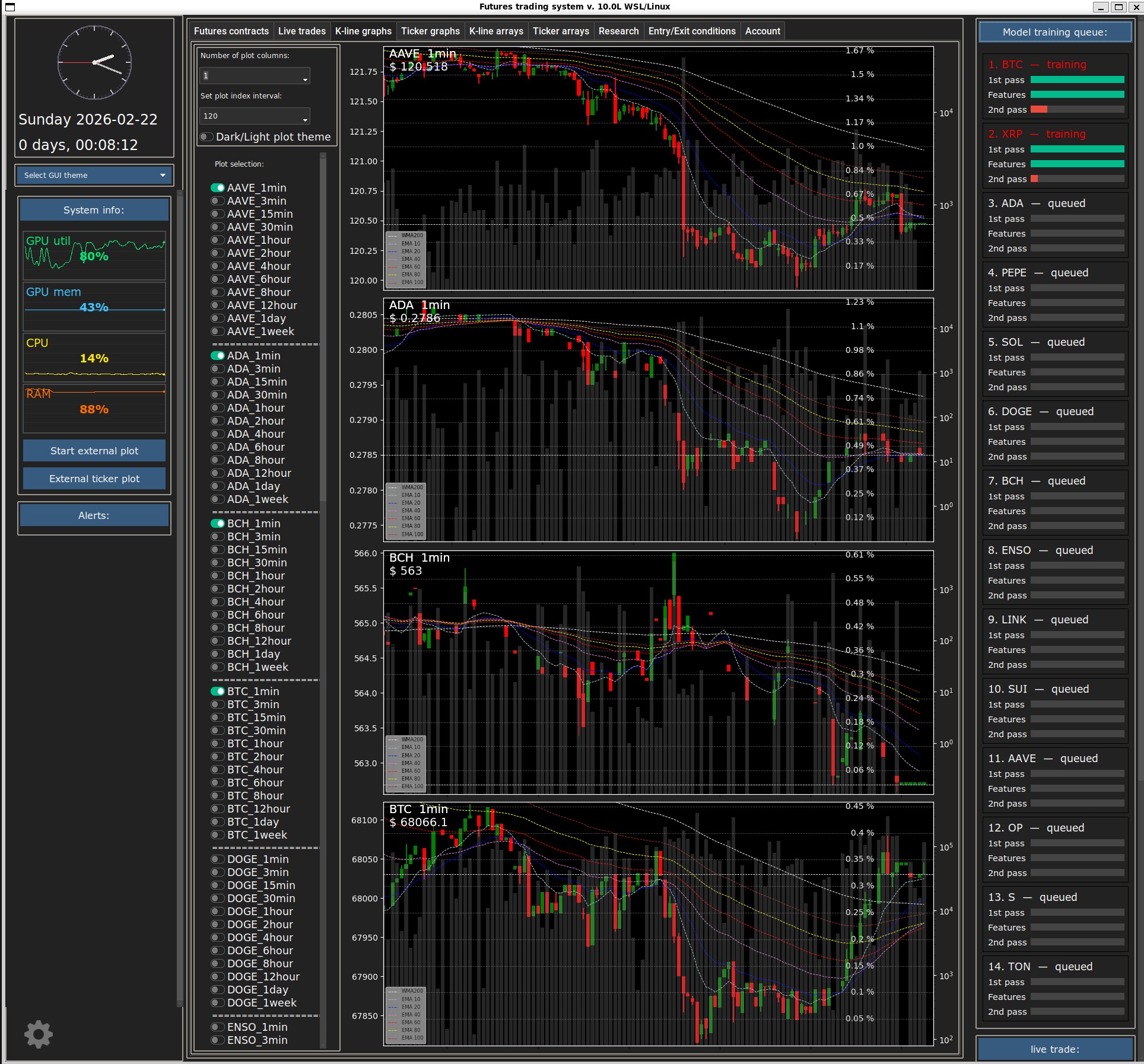
Task: Open the settings gear icon
Action: point(39,1034)
